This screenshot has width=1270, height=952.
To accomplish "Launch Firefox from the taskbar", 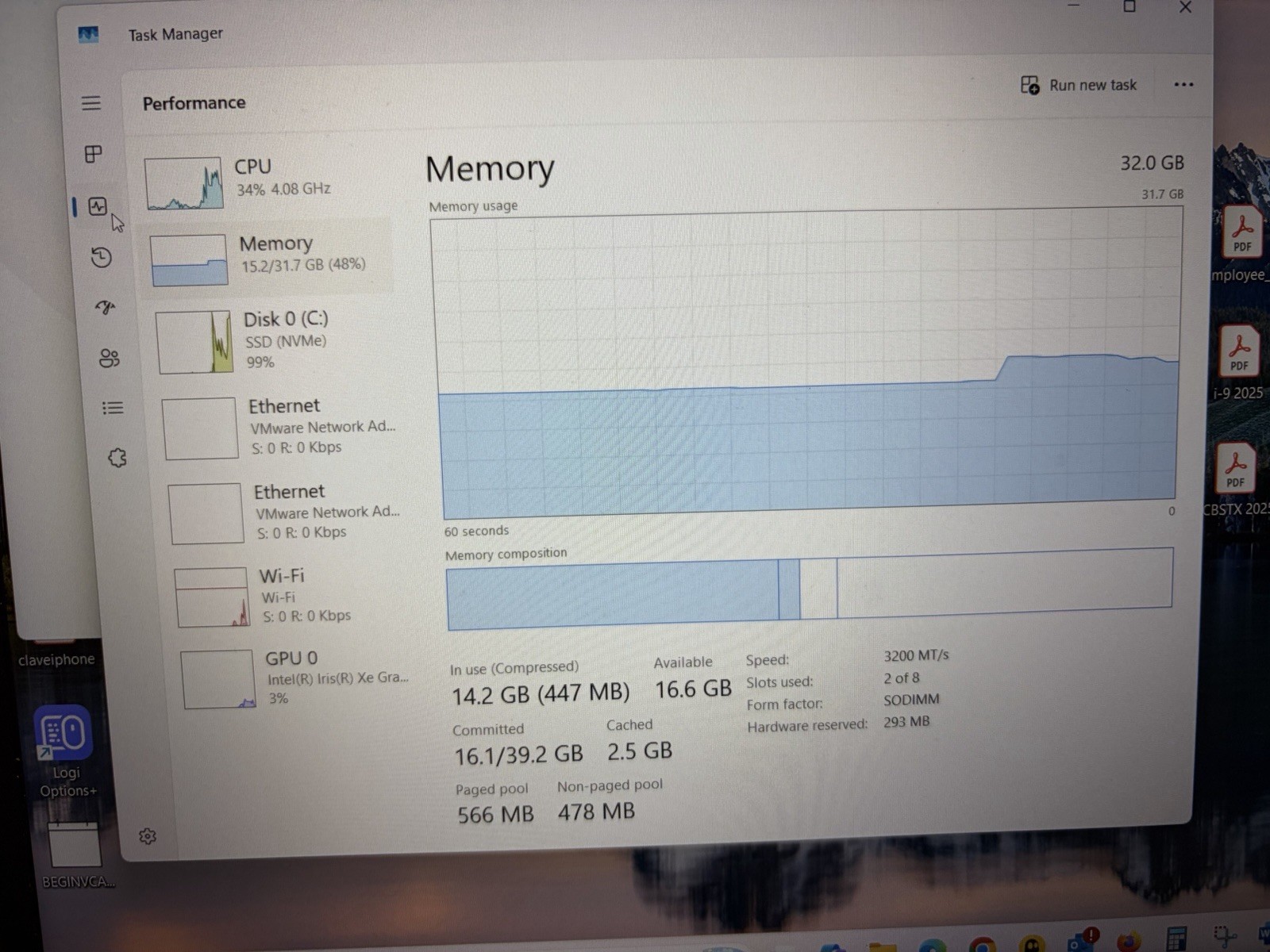I will pos(1129,942).
